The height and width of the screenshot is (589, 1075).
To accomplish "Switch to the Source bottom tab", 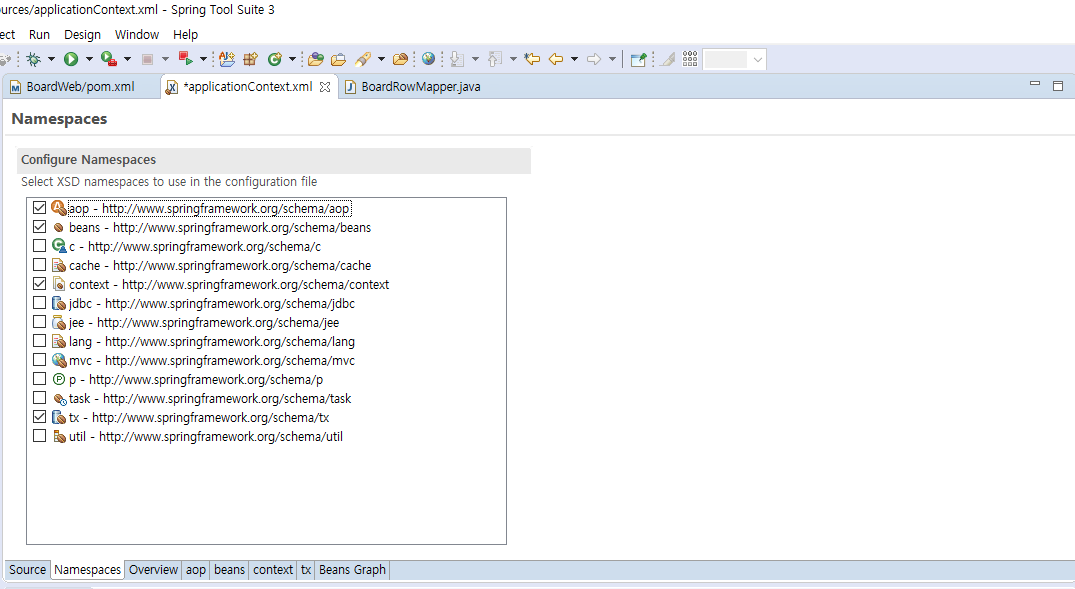I will pyautogui.click(x=27, y=570).
